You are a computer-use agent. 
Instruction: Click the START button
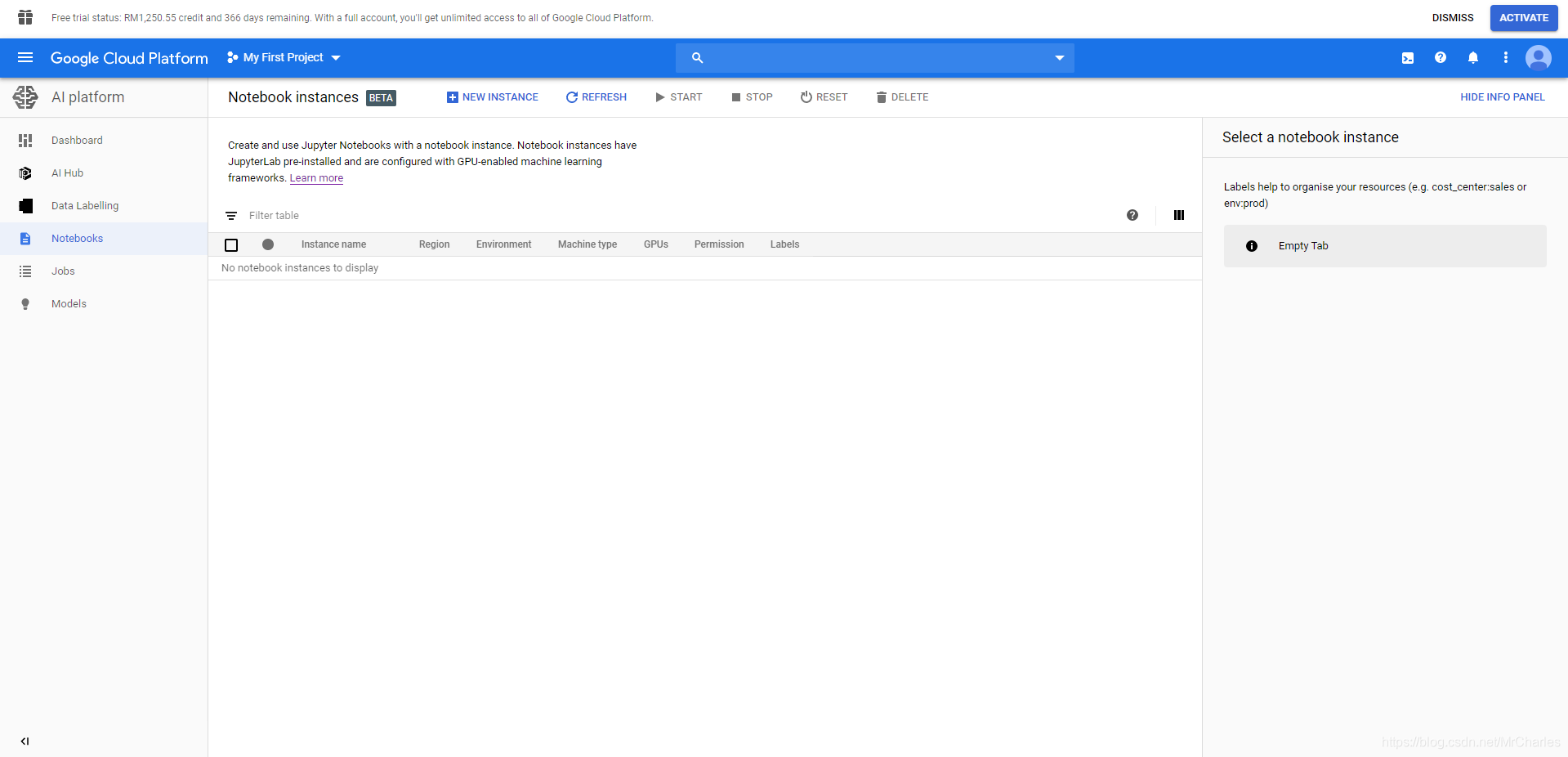pos(678,97)
